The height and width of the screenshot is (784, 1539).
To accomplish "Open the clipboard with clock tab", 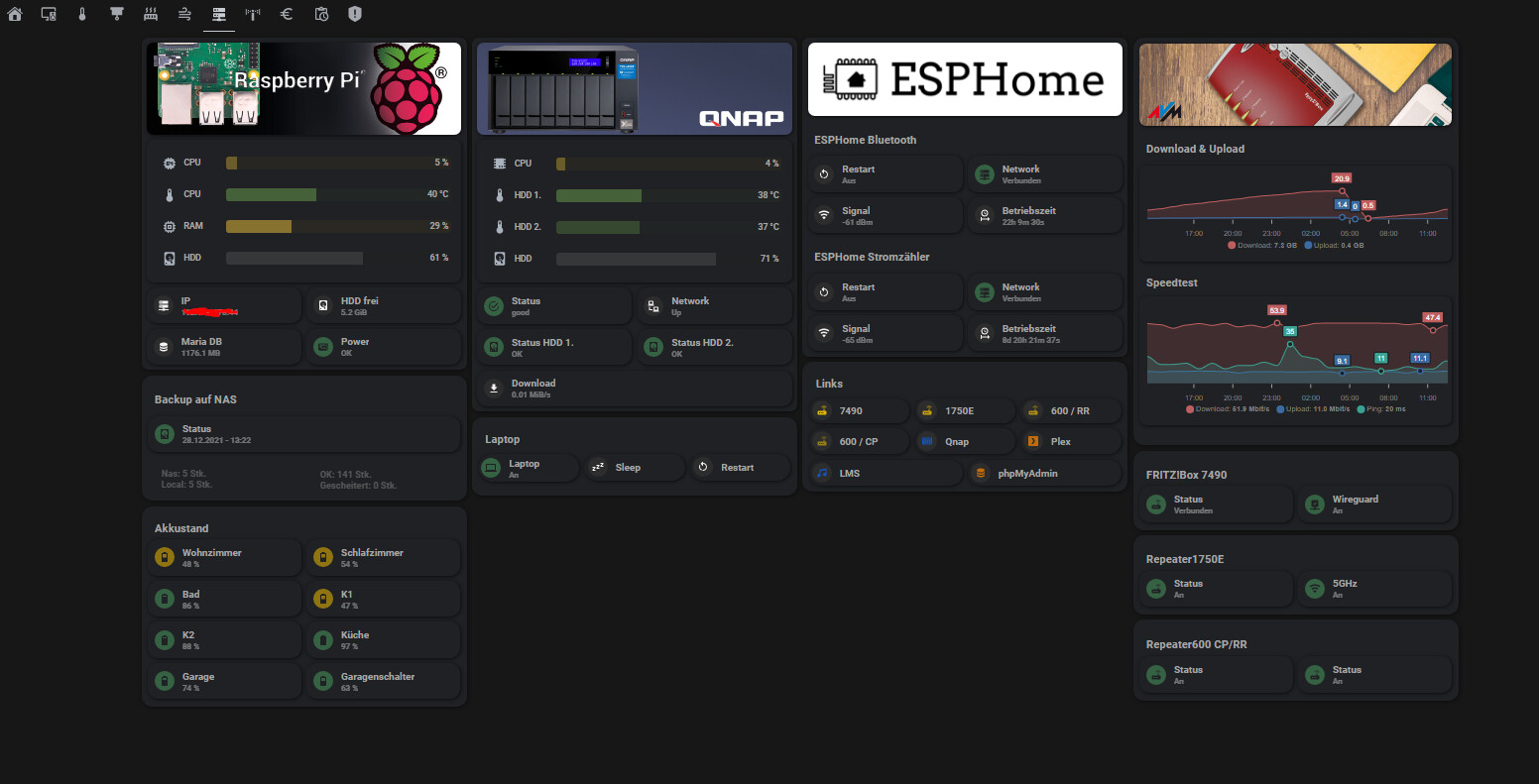I will [x=321, y=14].
